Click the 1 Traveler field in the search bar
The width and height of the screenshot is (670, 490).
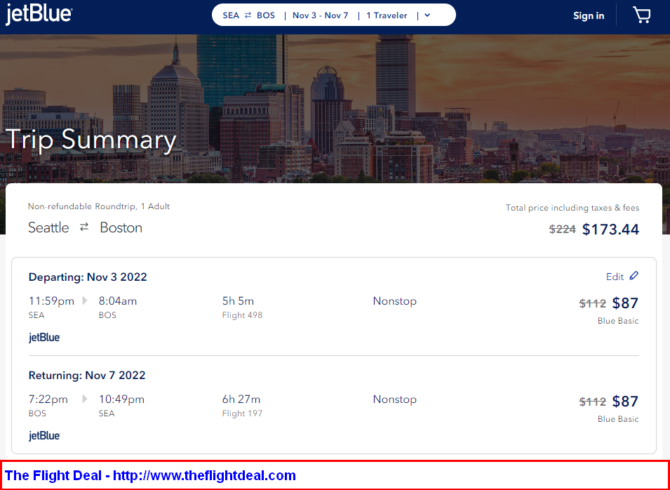coord(387,15)
